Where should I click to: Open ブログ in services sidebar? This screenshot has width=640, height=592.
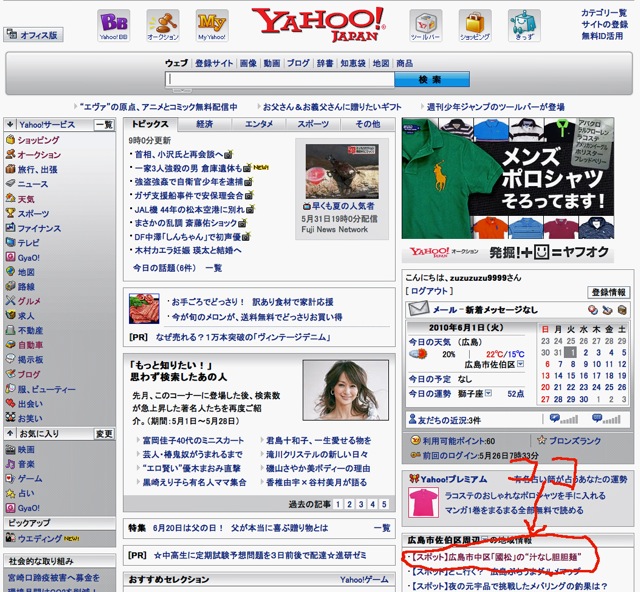coord(29,374)
